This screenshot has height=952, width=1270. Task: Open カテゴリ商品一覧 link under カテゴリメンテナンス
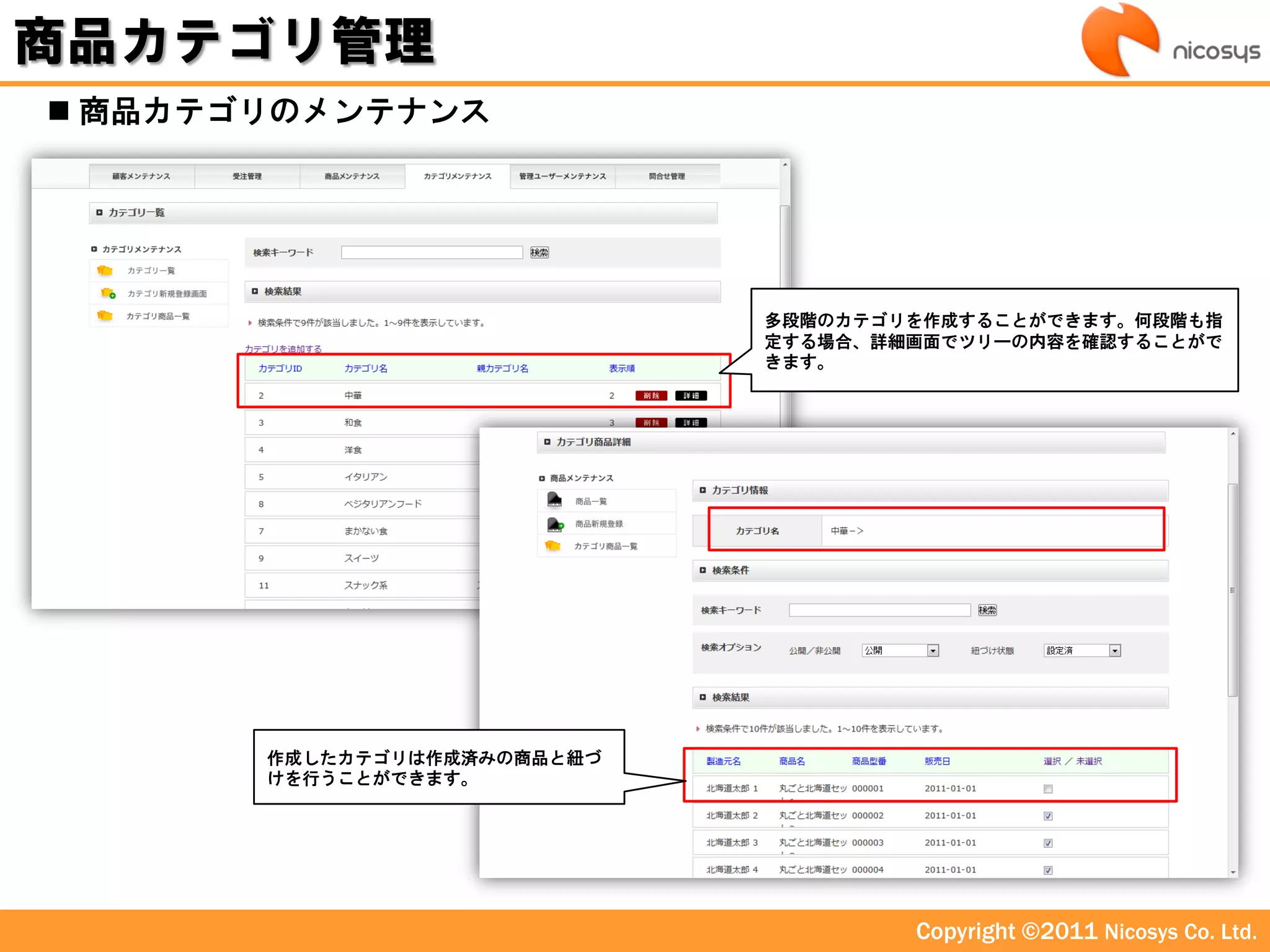click(x=158, y=316)
